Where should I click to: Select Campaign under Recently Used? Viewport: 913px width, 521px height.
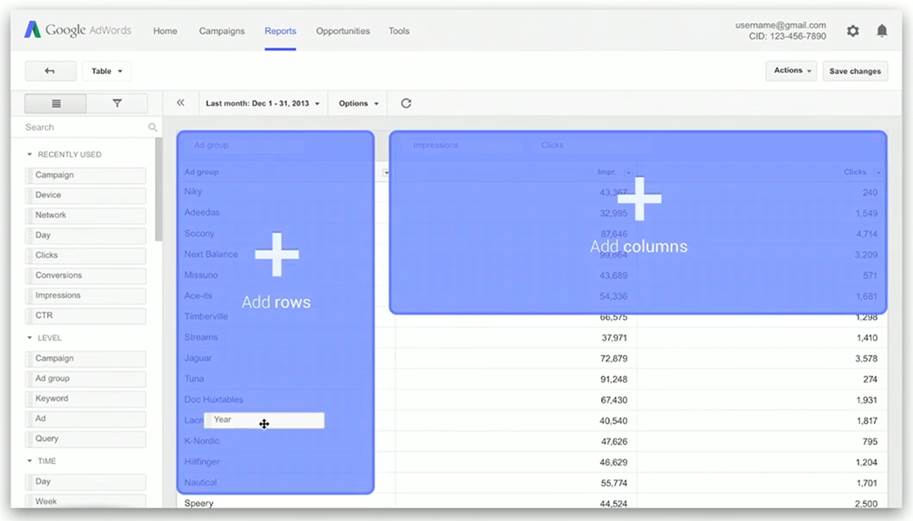click(86, 175)
